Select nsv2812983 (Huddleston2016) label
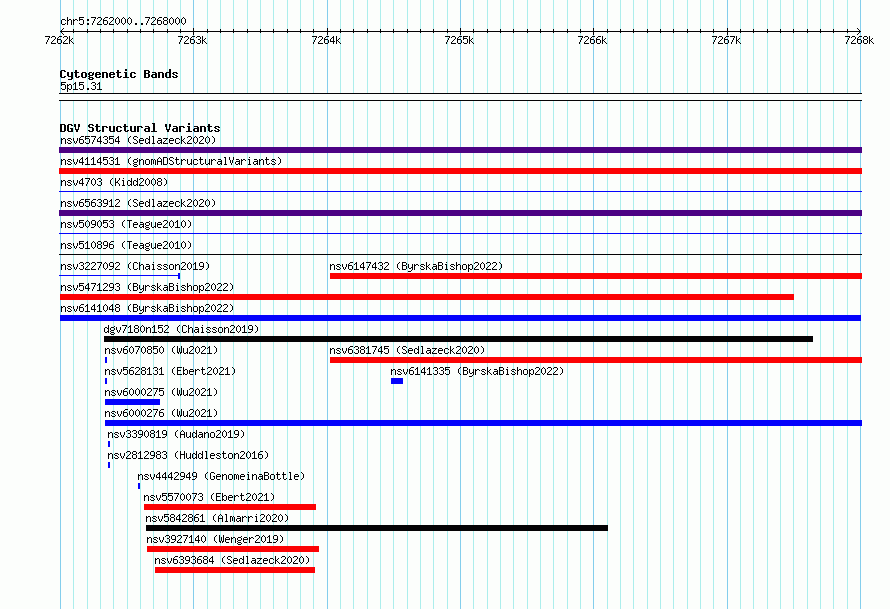890x609 pixels. pos(188,455)
